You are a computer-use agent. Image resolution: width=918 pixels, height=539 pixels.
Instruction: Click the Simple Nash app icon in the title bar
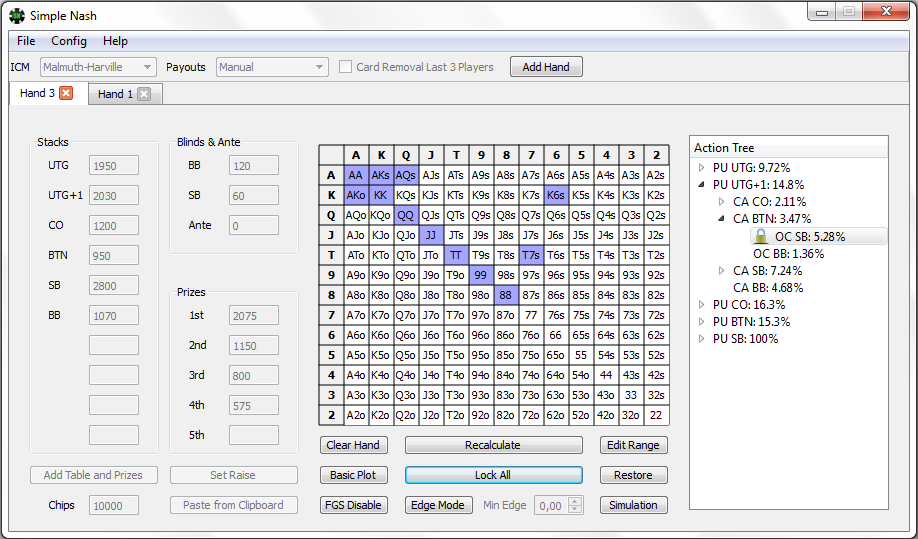coord(17,15)
